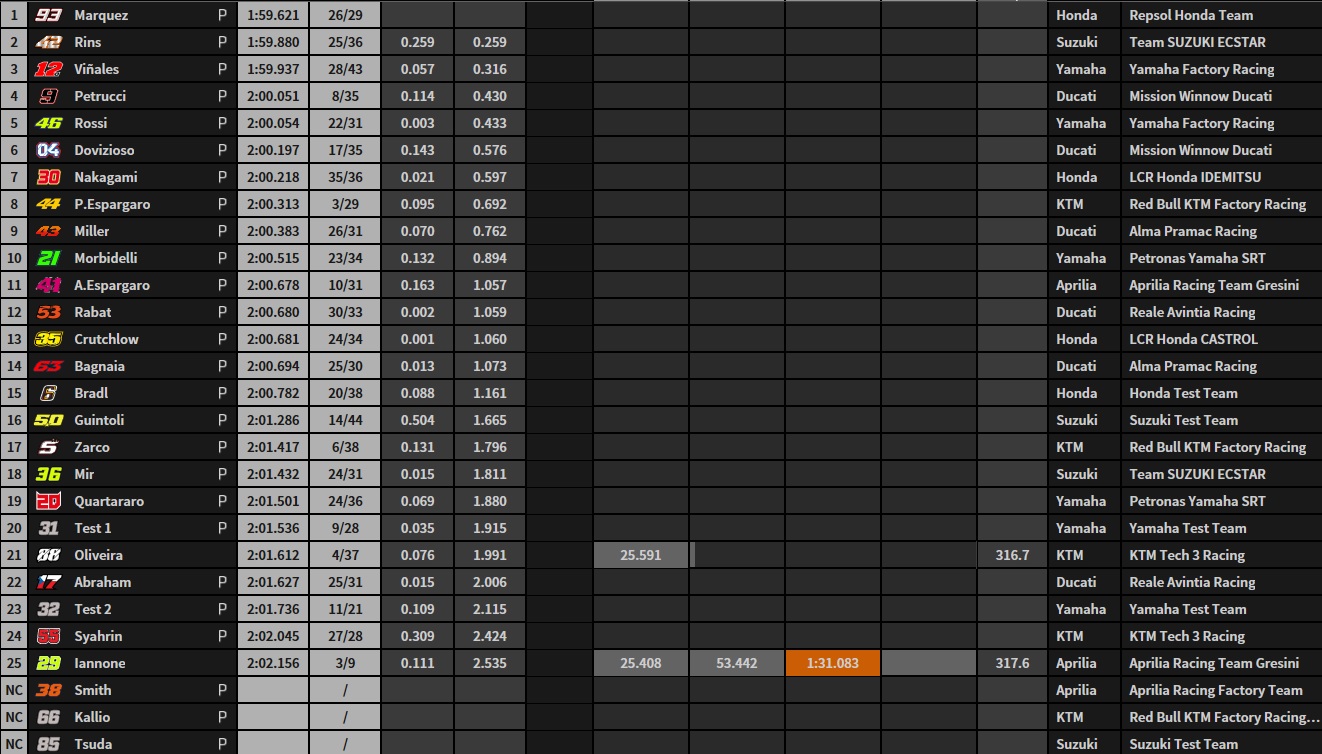The height and width of the screenshot is (754, 1322).
Task: Click Iannone's sector time 53.442
Action: tap(737, 663)
